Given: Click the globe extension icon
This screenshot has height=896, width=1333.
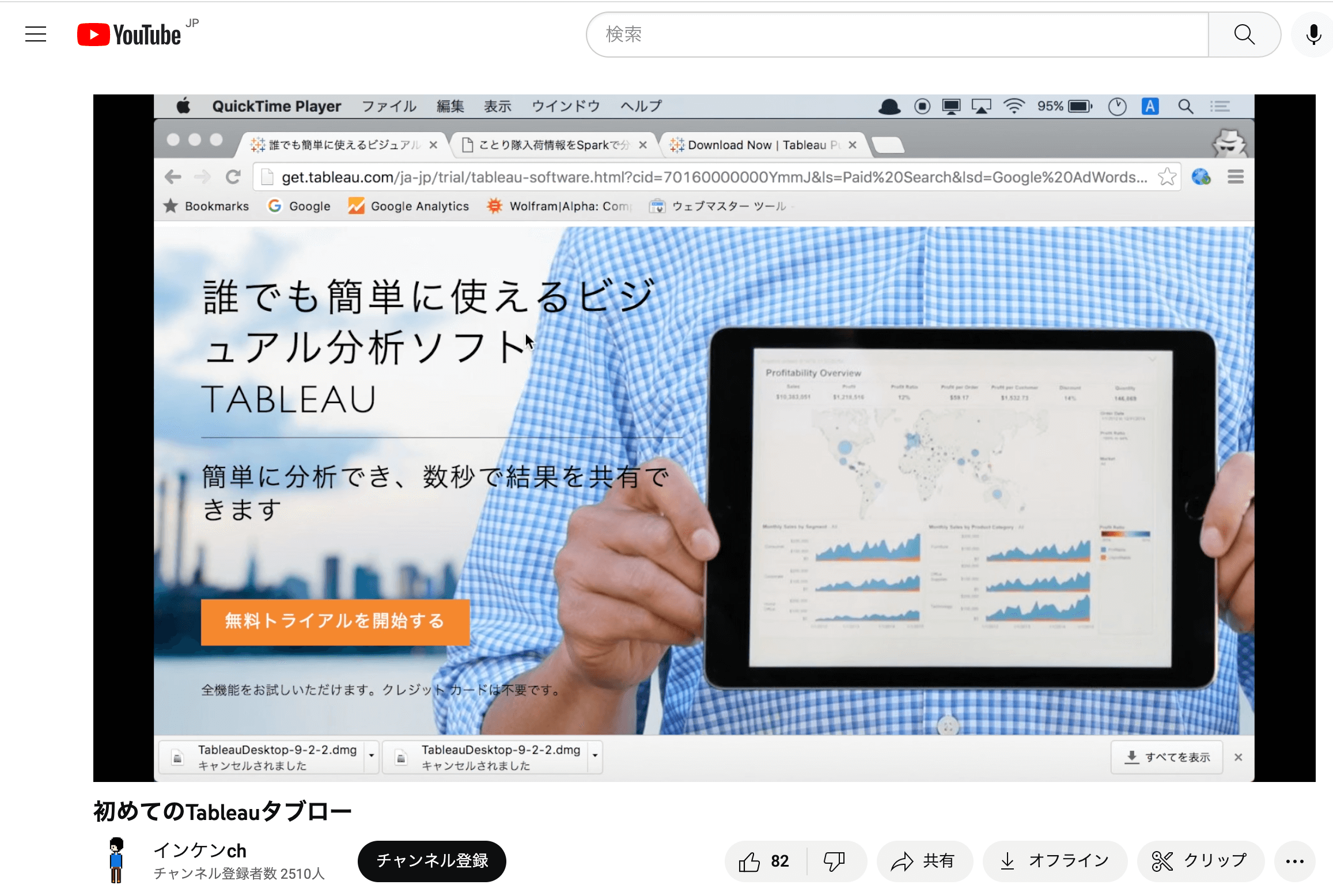Looking at the screenshot, I should pyautogui.click(x=1201, y=177).
